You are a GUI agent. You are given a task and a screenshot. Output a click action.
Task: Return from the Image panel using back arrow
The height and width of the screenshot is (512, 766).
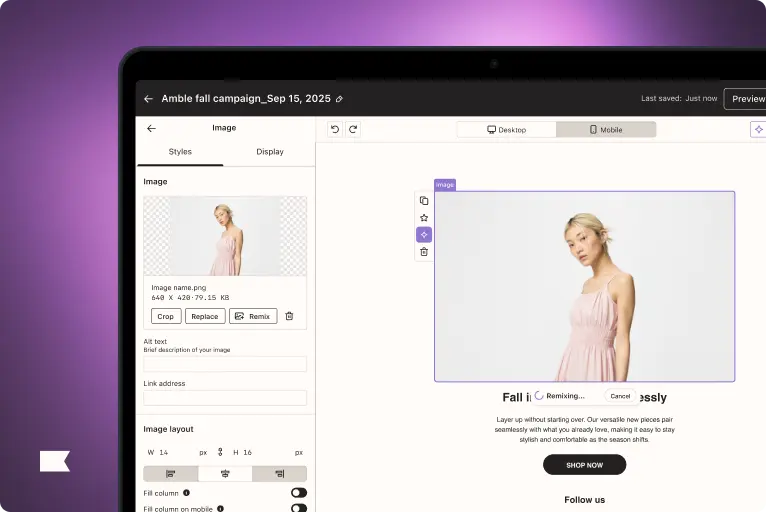151,128
